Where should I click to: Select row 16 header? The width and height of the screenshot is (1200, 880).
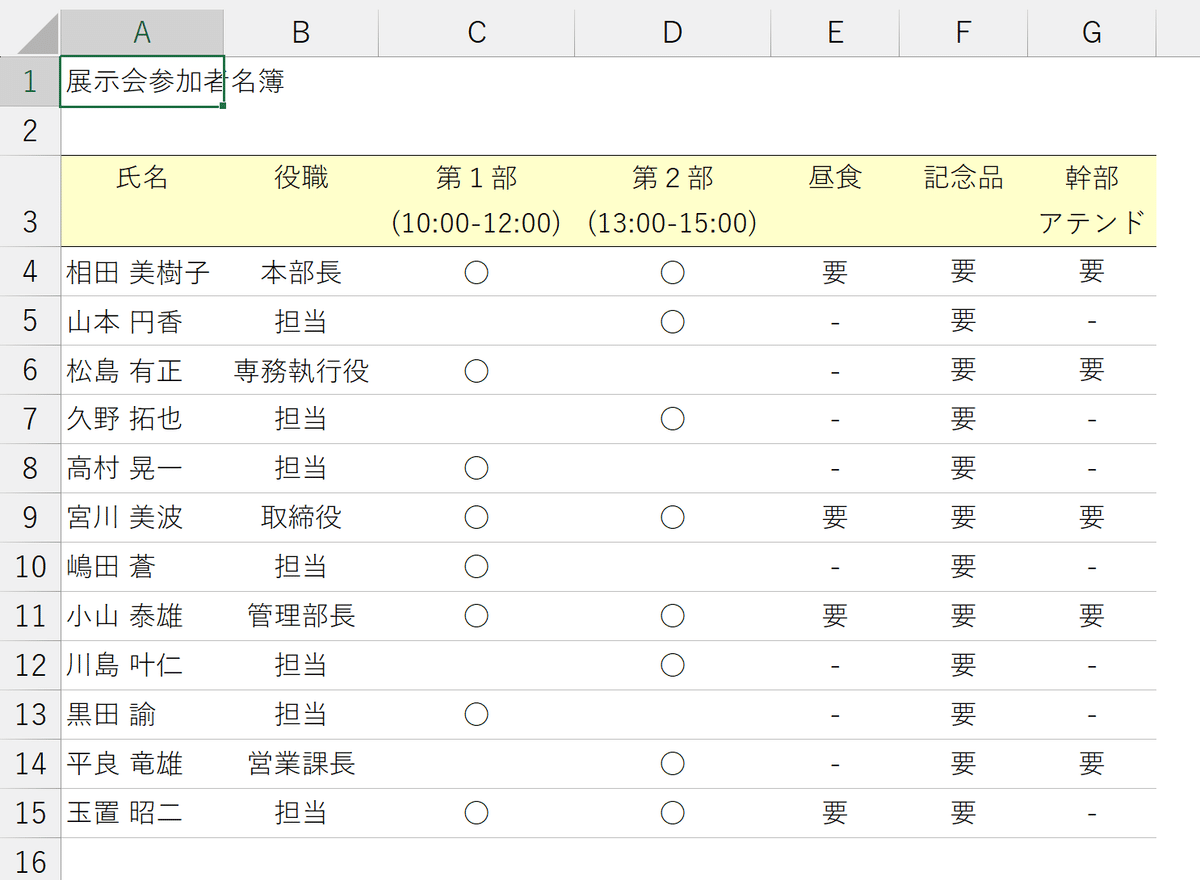30,860
